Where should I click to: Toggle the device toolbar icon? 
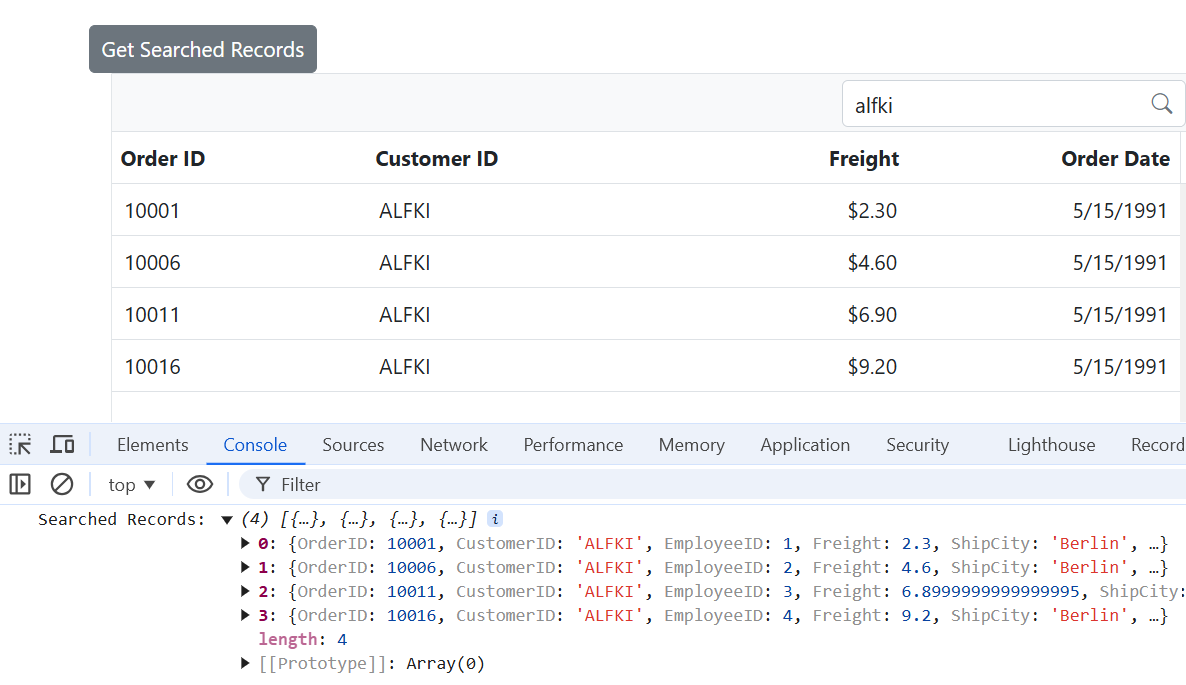(x=63, y=445)
